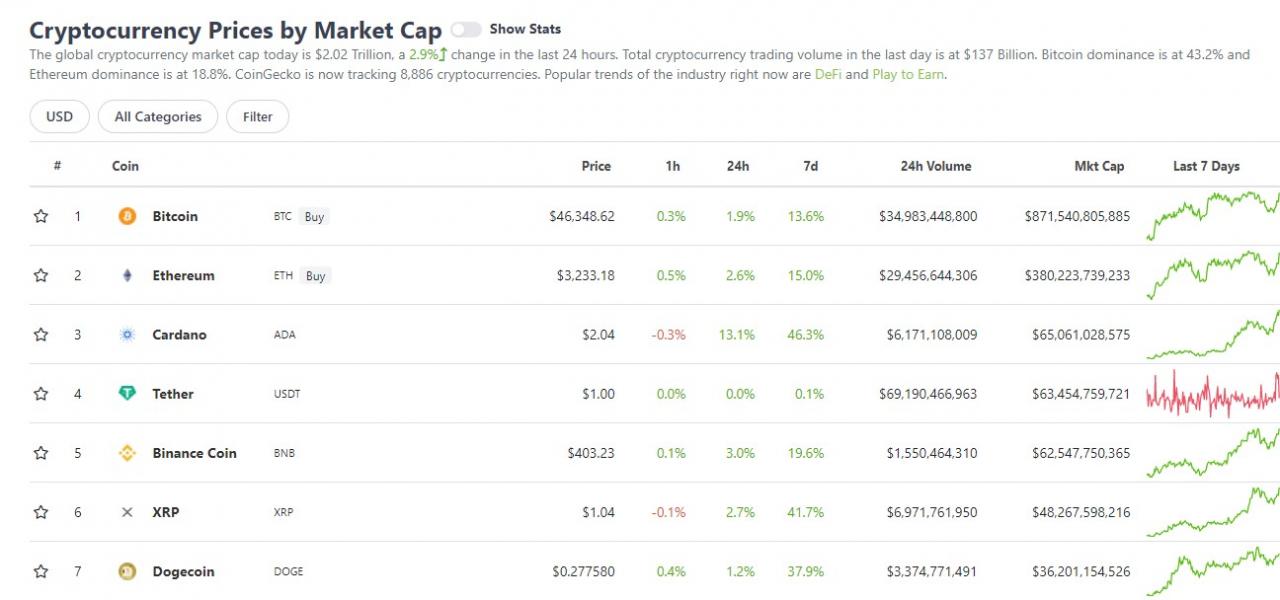
Task: Click the Tether logo icon
Action: point(127,394)
